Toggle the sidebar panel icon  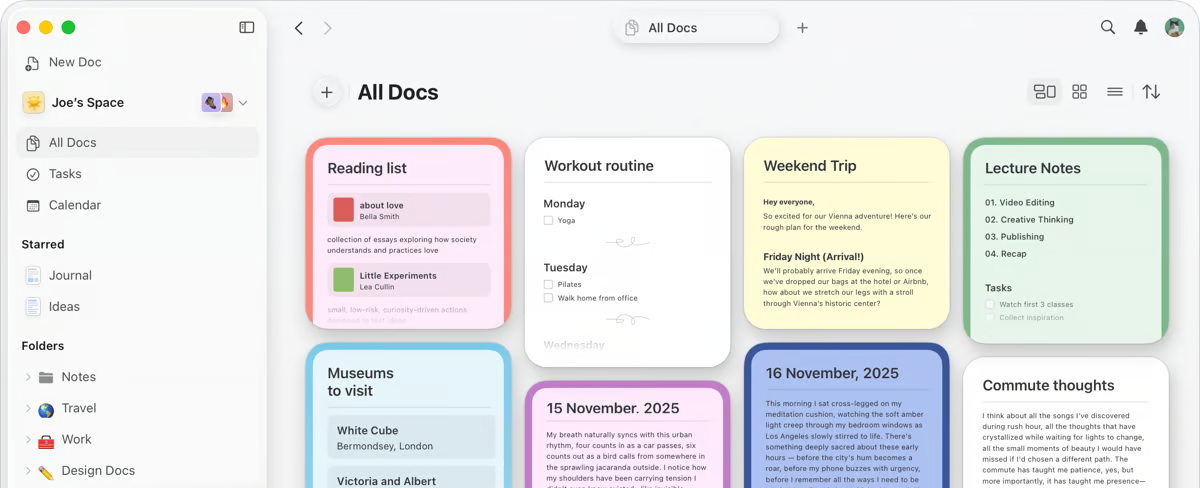(247, 28)
